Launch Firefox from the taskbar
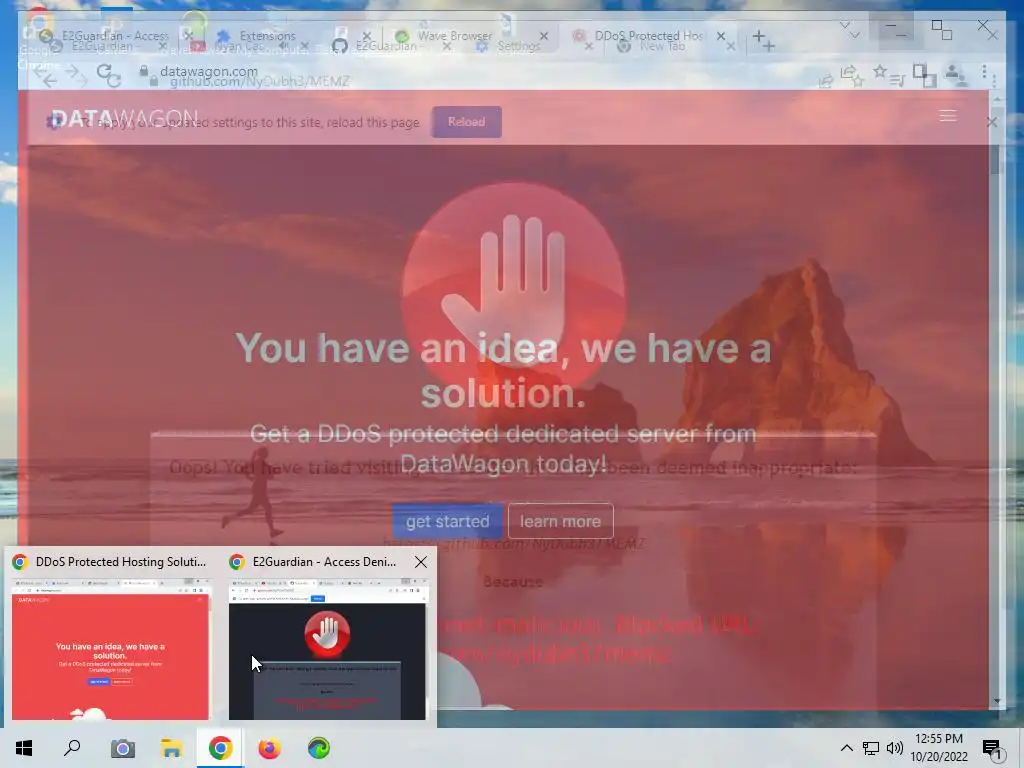This screenshot has width=1024, height=768. pyautogui.click(x=269, y=748)
